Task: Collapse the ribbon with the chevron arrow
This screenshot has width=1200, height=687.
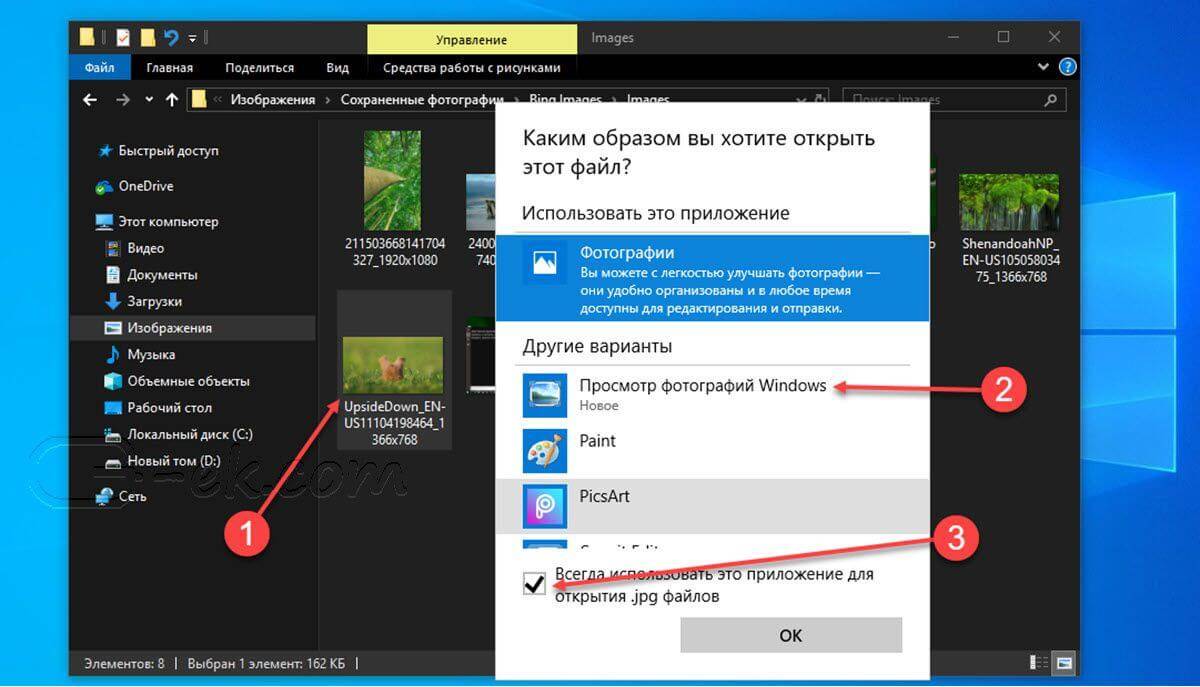Action: click(1044, 67)
